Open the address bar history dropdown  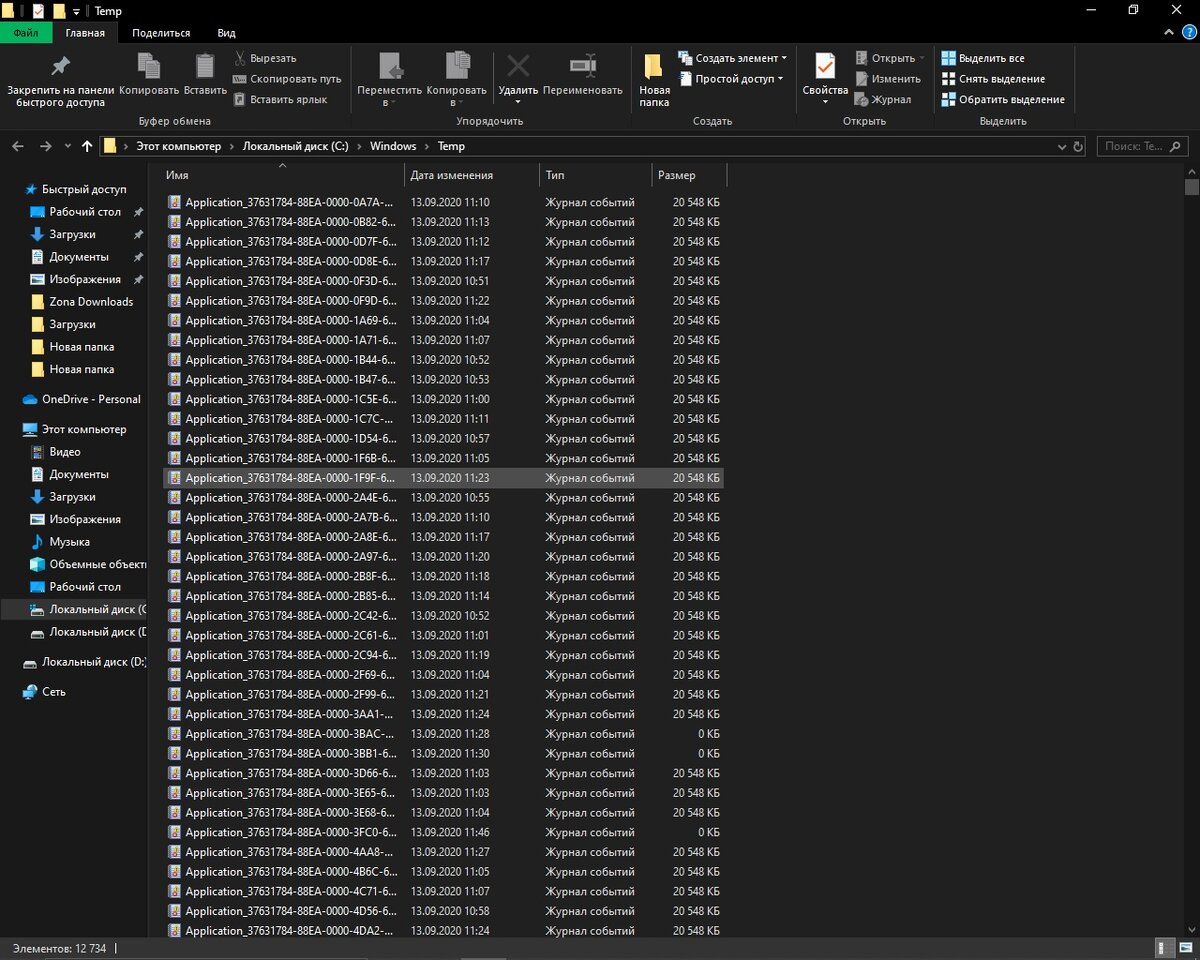(1063, 146)
